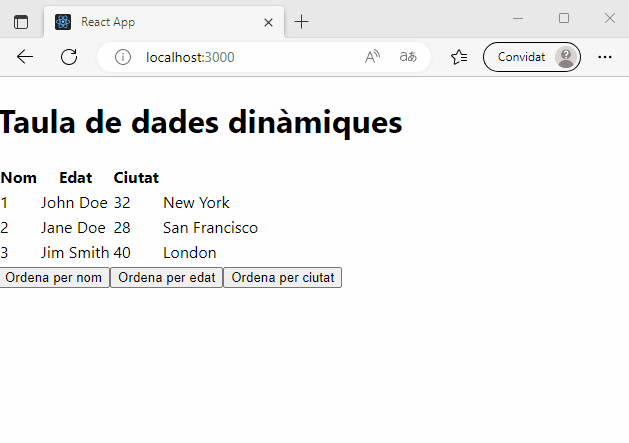Click the site information icon
The height and width of the screenshot is (443, 629).
pos(123,57)
